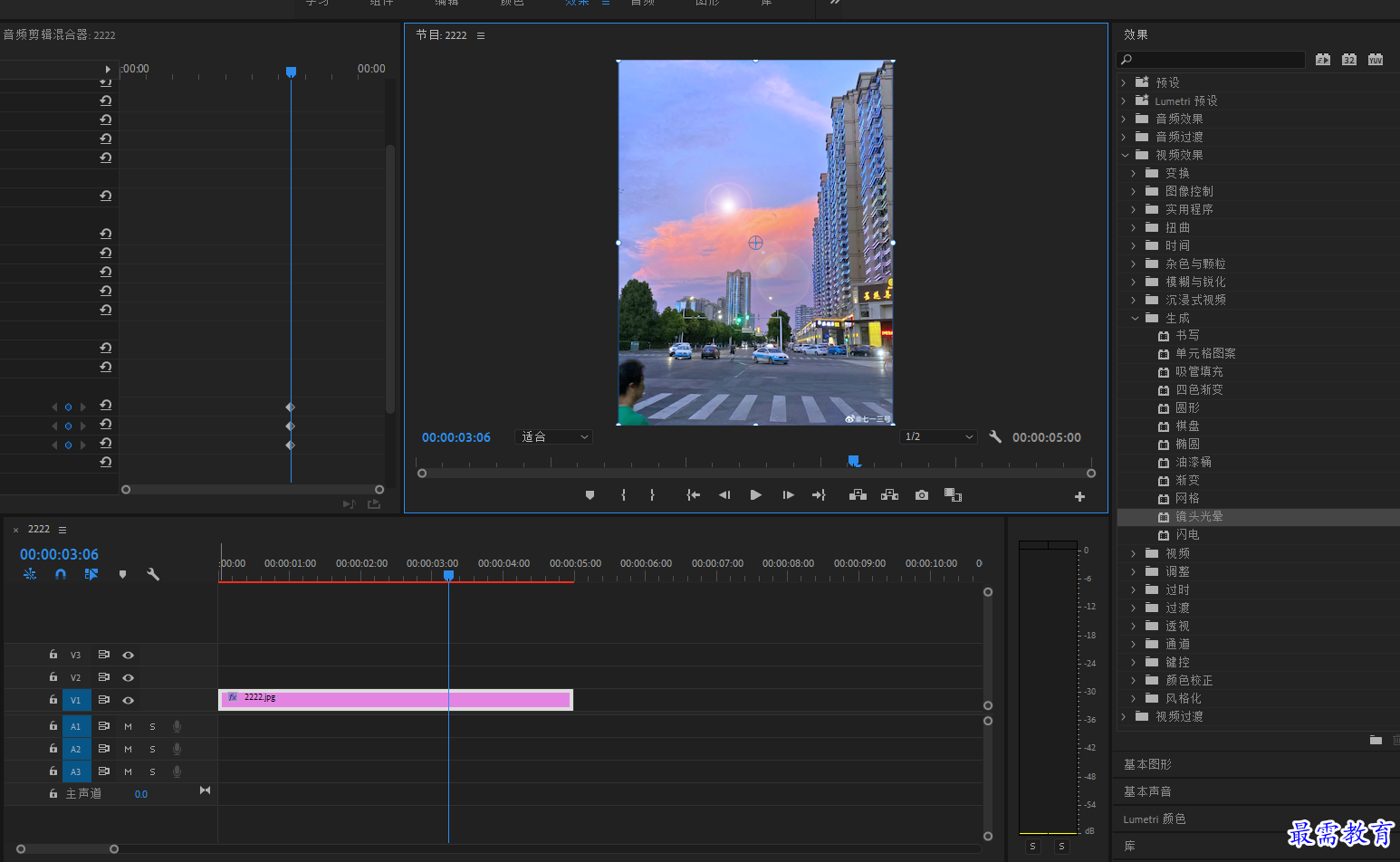Screen dimensions: 1400x862
Task: Toggle lock on track V1
Action: 53,699
